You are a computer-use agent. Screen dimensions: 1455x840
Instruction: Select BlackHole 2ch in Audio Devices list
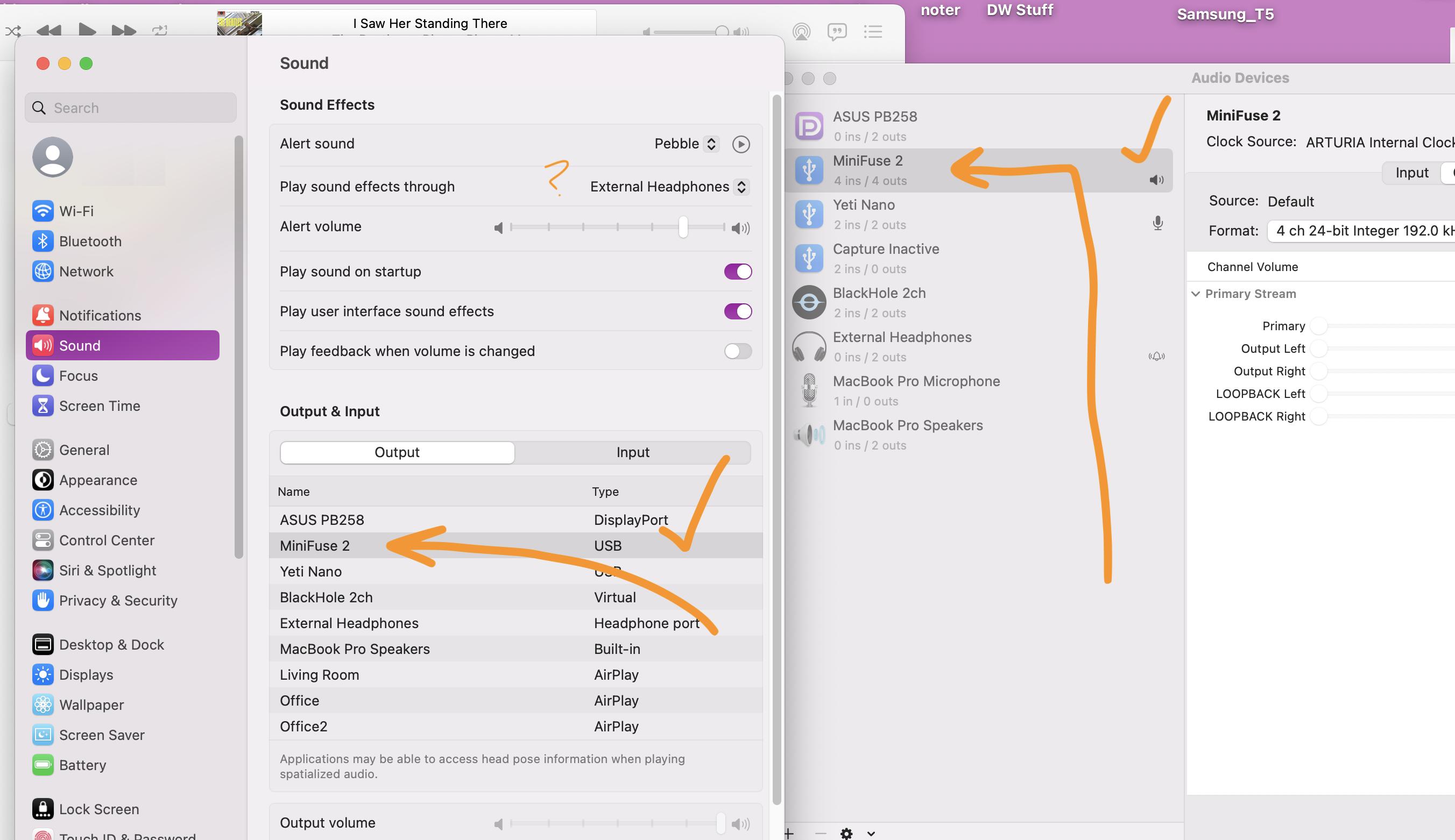(x=979, y=302)
